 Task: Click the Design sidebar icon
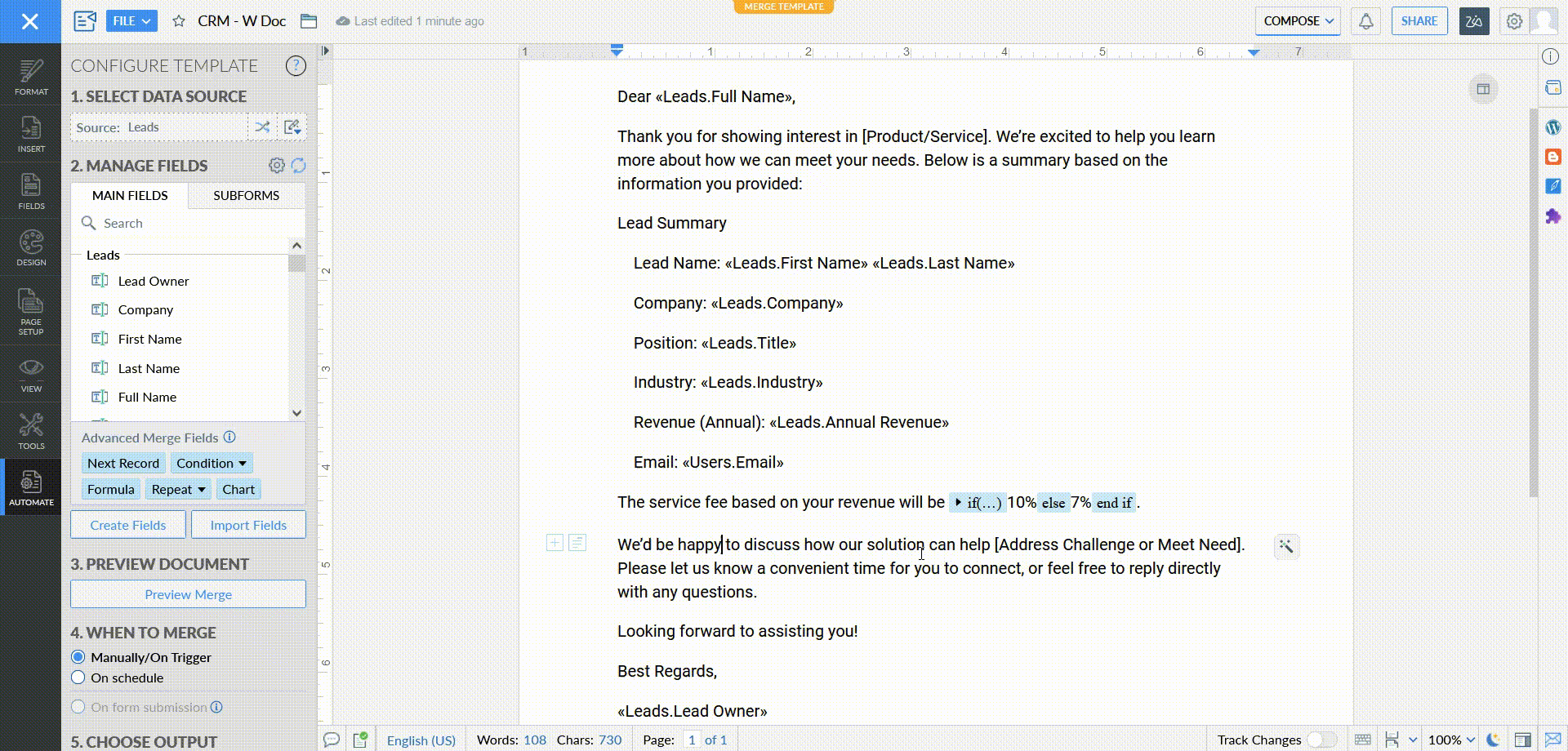tap(31, 247)
